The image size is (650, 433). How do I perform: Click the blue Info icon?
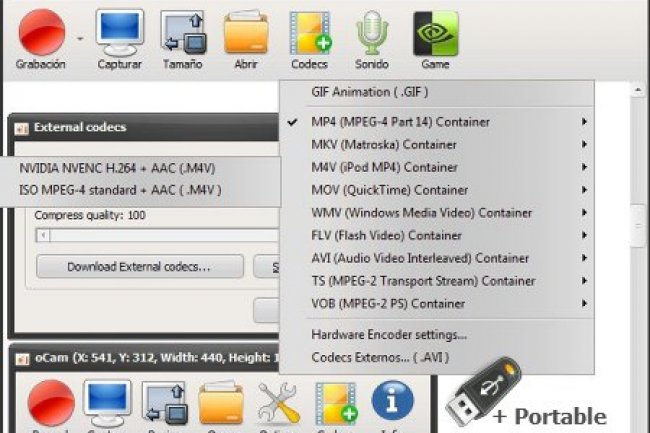click(x=392, y=404)
